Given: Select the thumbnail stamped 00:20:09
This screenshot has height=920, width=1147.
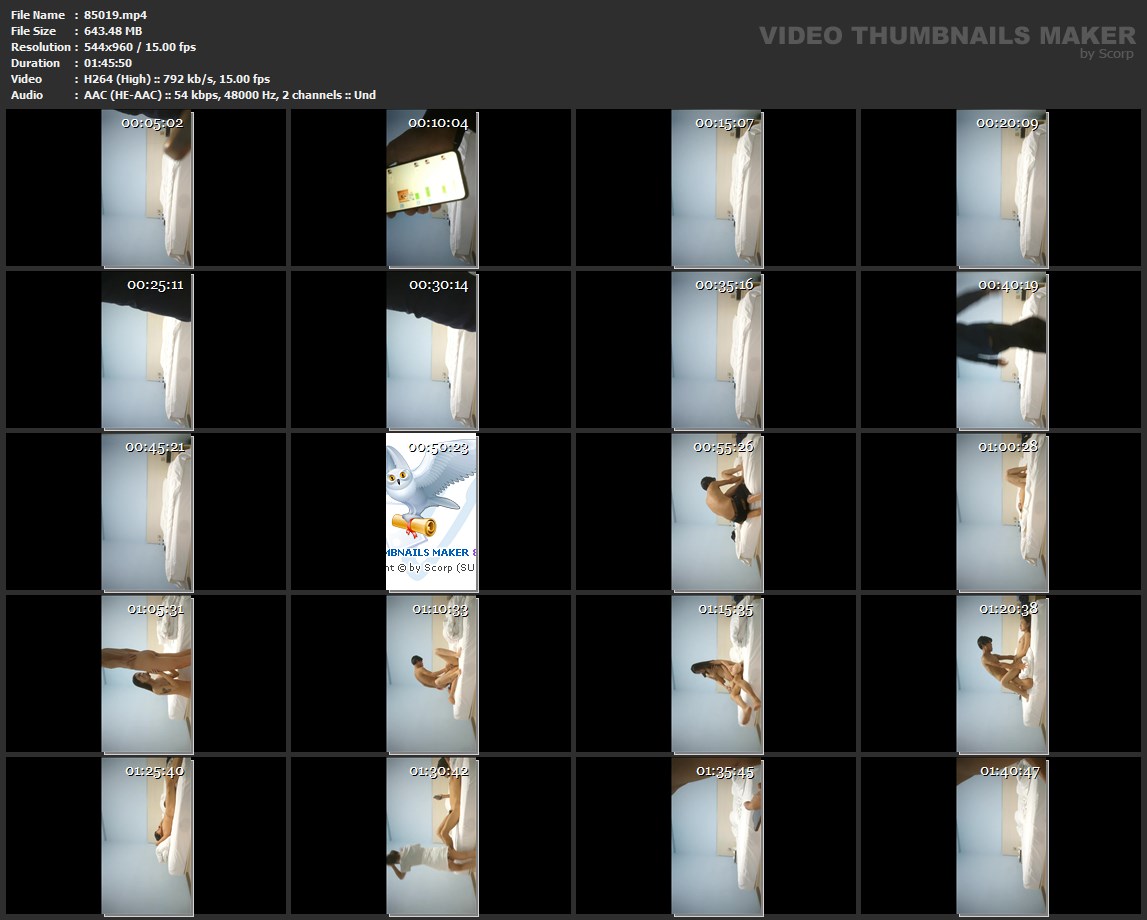Looking at the screenshot, I should pos(1001,190).
